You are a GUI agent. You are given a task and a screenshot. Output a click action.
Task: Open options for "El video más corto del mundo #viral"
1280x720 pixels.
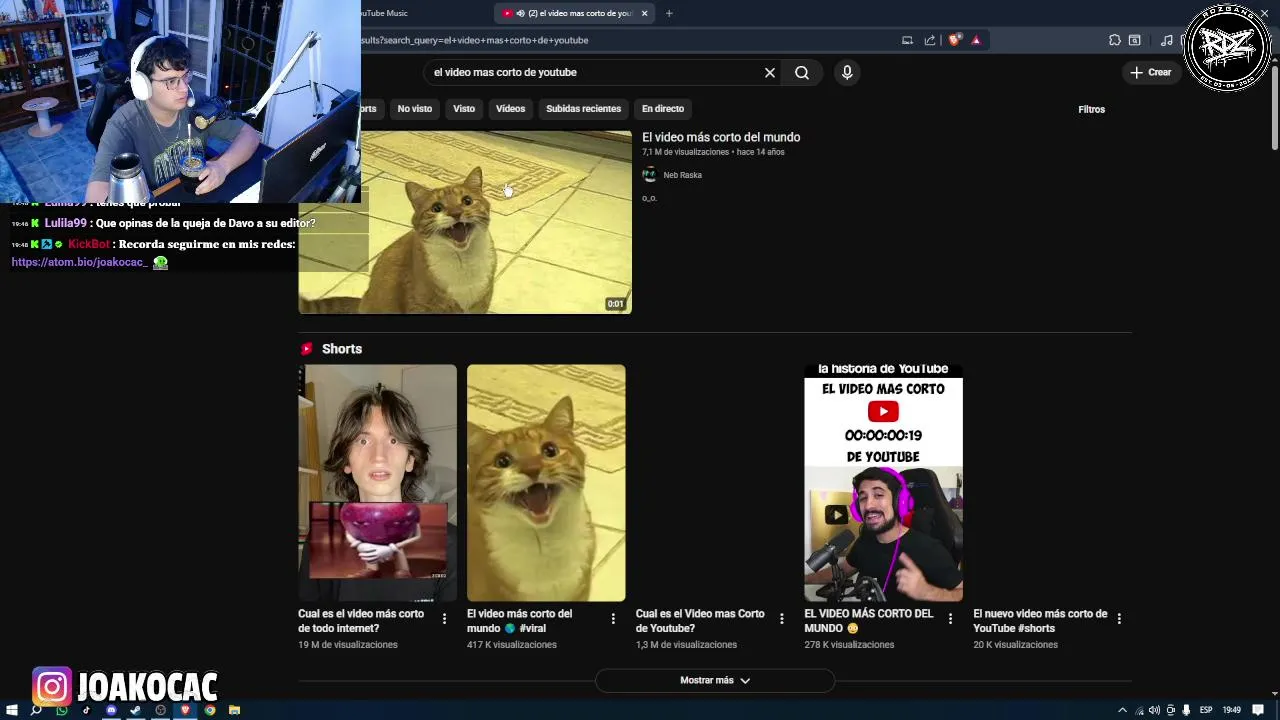(x=613, y=619)
